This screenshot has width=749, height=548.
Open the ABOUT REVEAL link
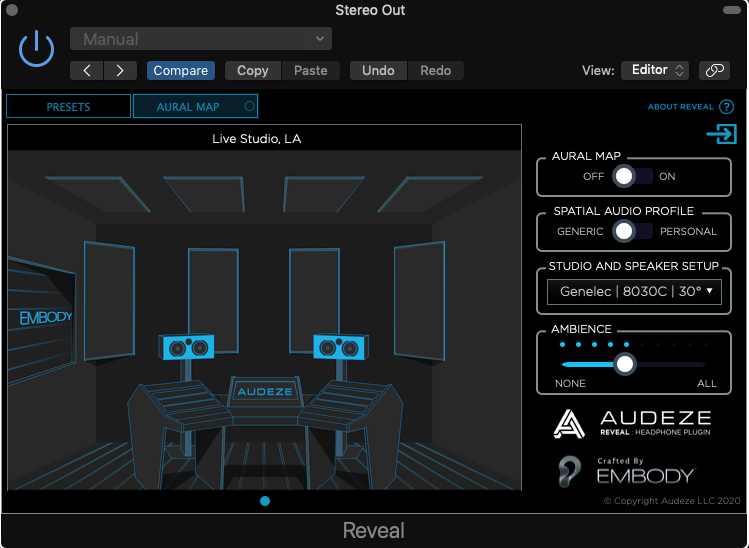[x=680, y=107]
